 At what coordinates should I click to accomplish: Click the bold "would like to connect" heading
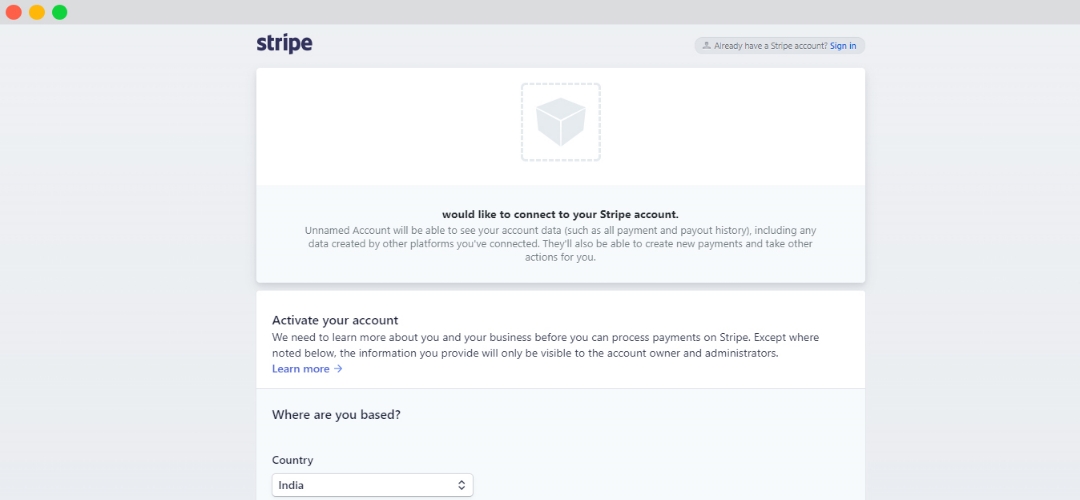tap(560, 214)
